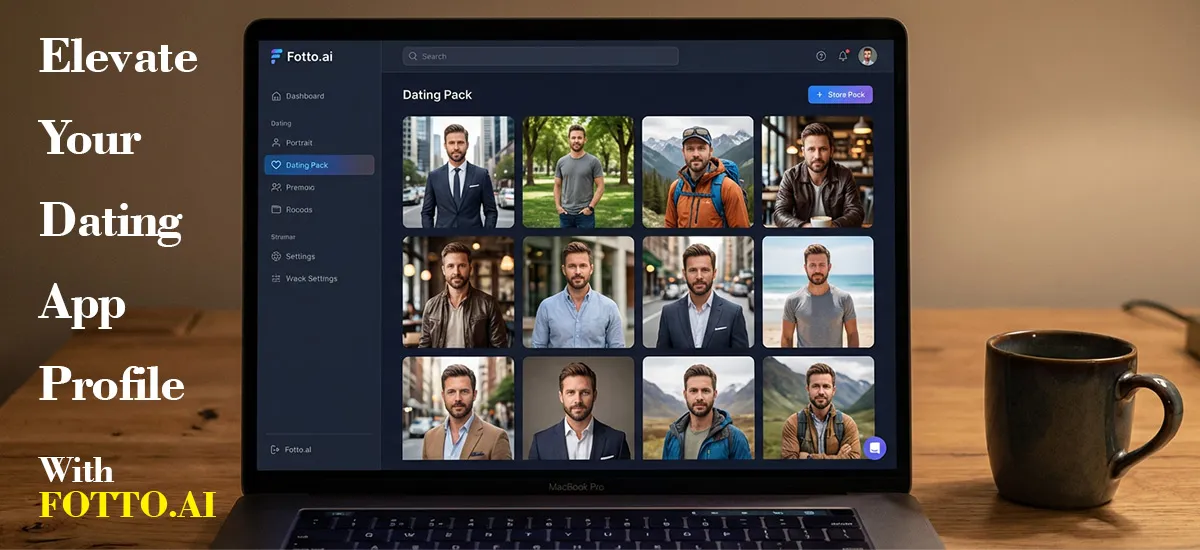Click the Store Pack button

point(840,95)
